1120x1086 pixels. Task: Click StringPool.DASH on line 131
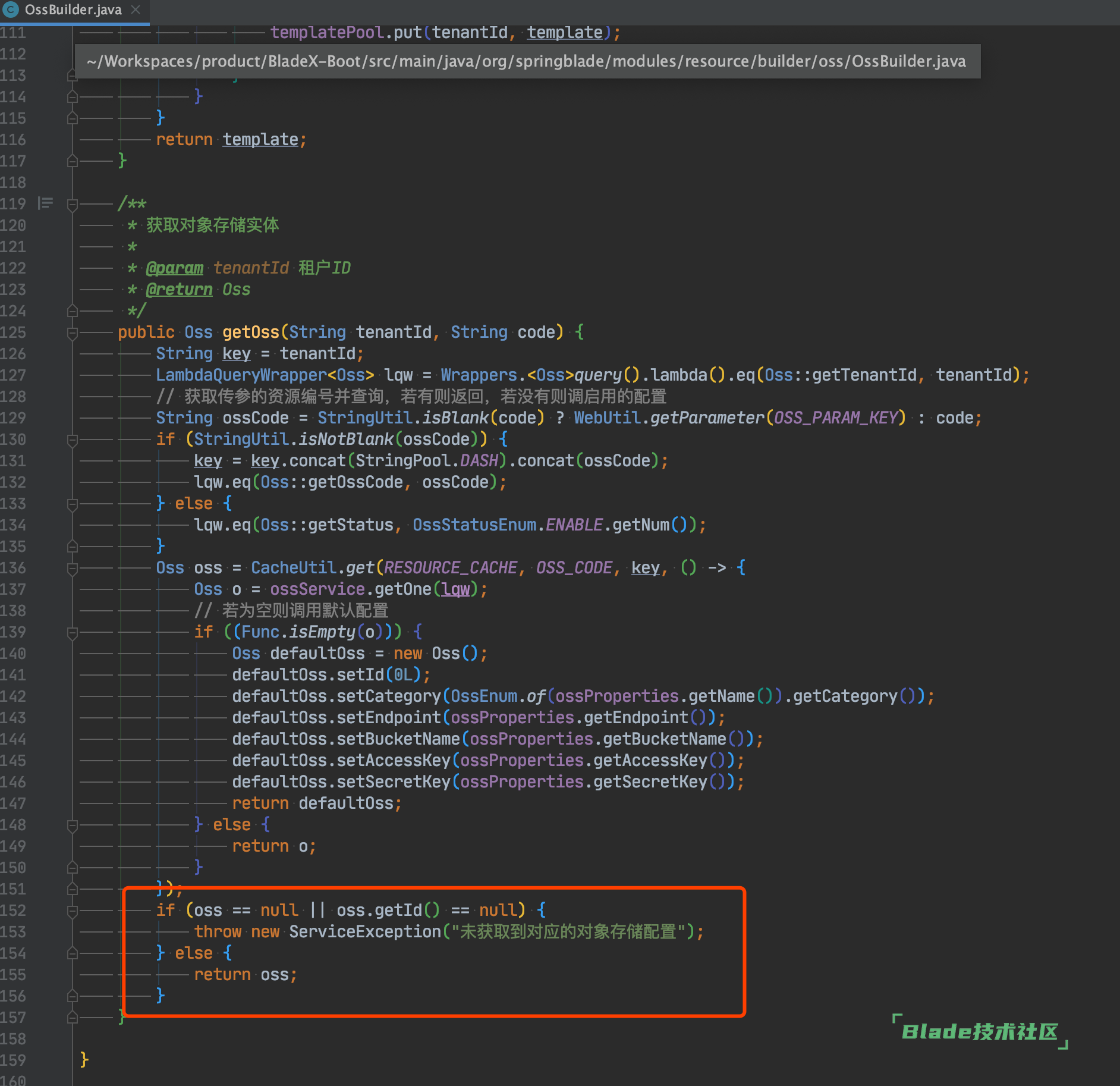click(x=427, y=461)
